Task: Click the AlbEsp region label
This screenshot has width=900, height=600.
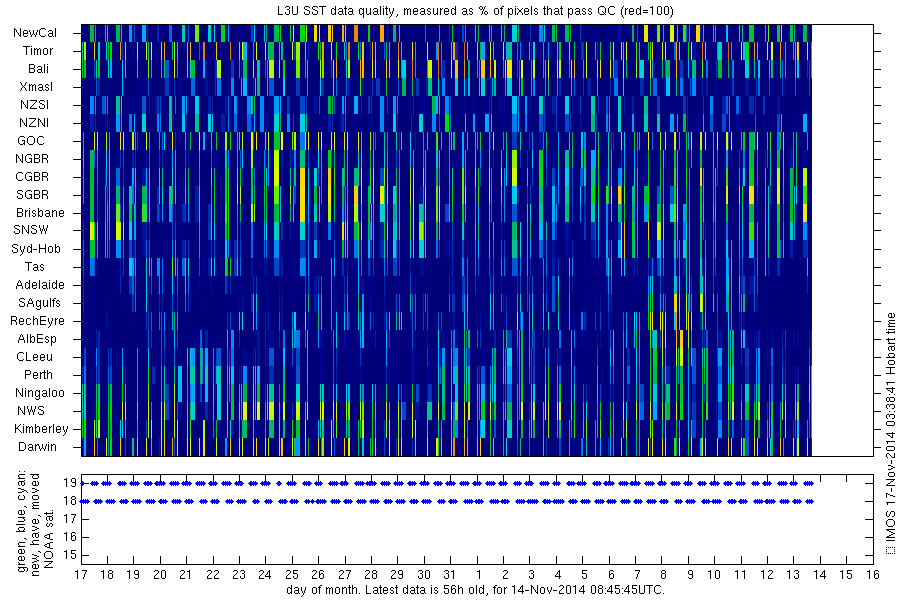Action: tap(37, 339)
